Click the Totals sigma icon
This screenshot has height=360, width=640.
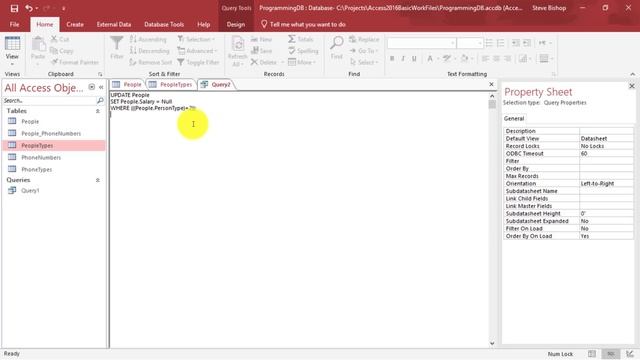pyautogui.click(x=292, y=39)
